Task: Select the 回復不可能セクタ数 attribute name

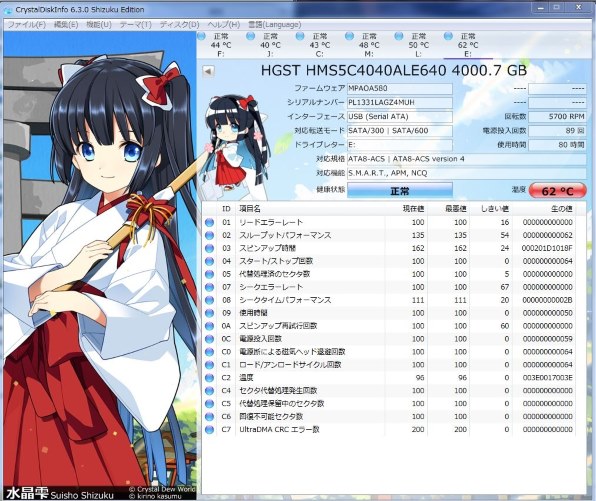Action: point(271,416)
